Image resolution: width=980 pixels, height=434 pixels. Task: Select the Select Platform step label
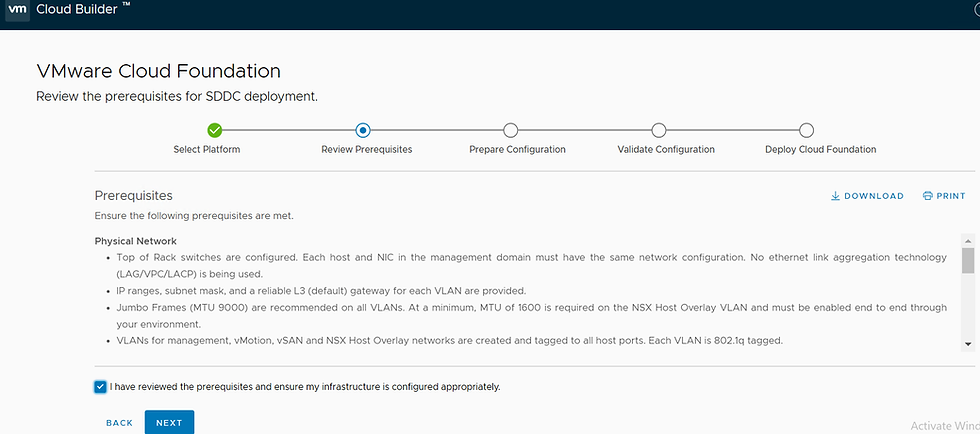coord(207,150)
